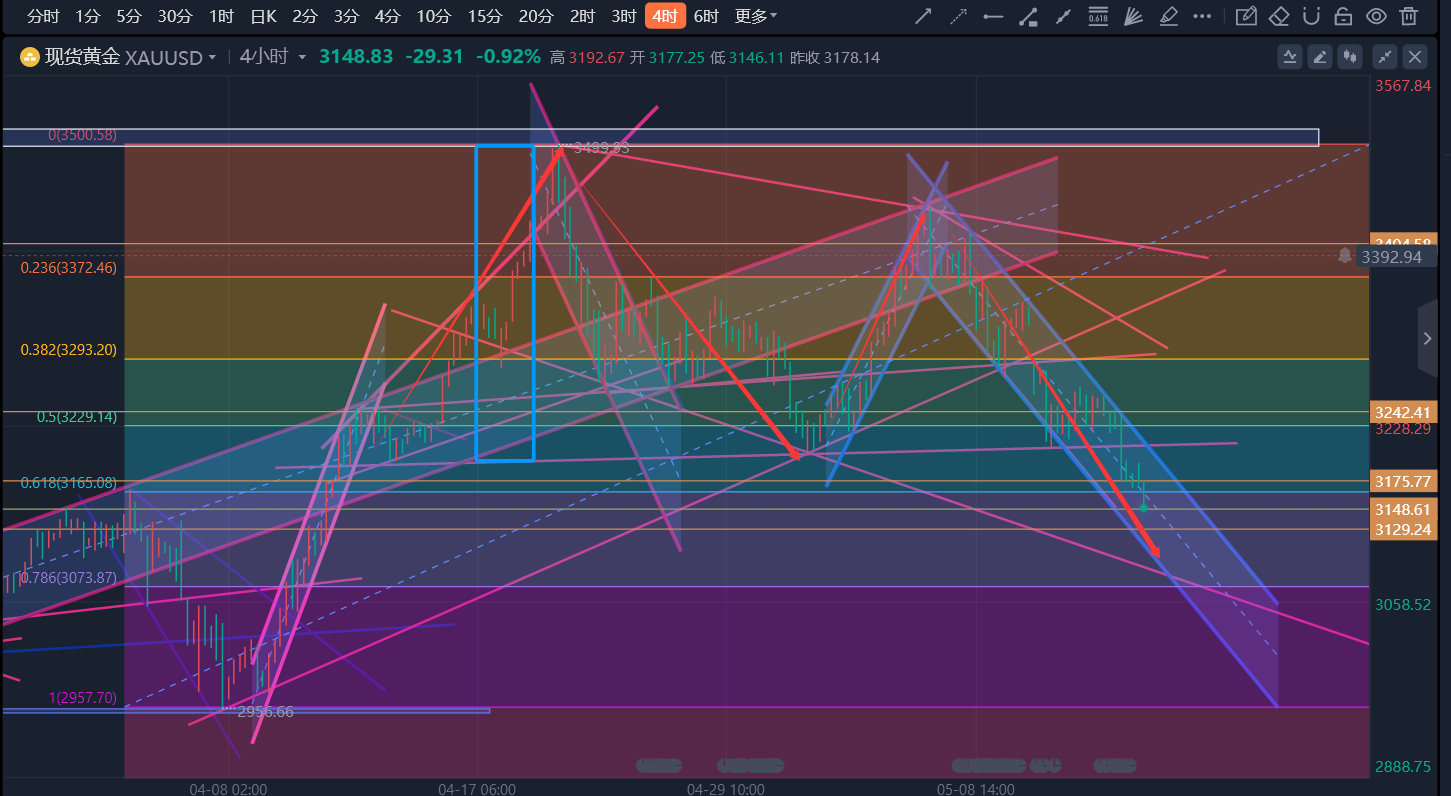Expand the 更多 timeframe dropdown
The width and height of the screenshot is (1451, 796).
point(755,16)
